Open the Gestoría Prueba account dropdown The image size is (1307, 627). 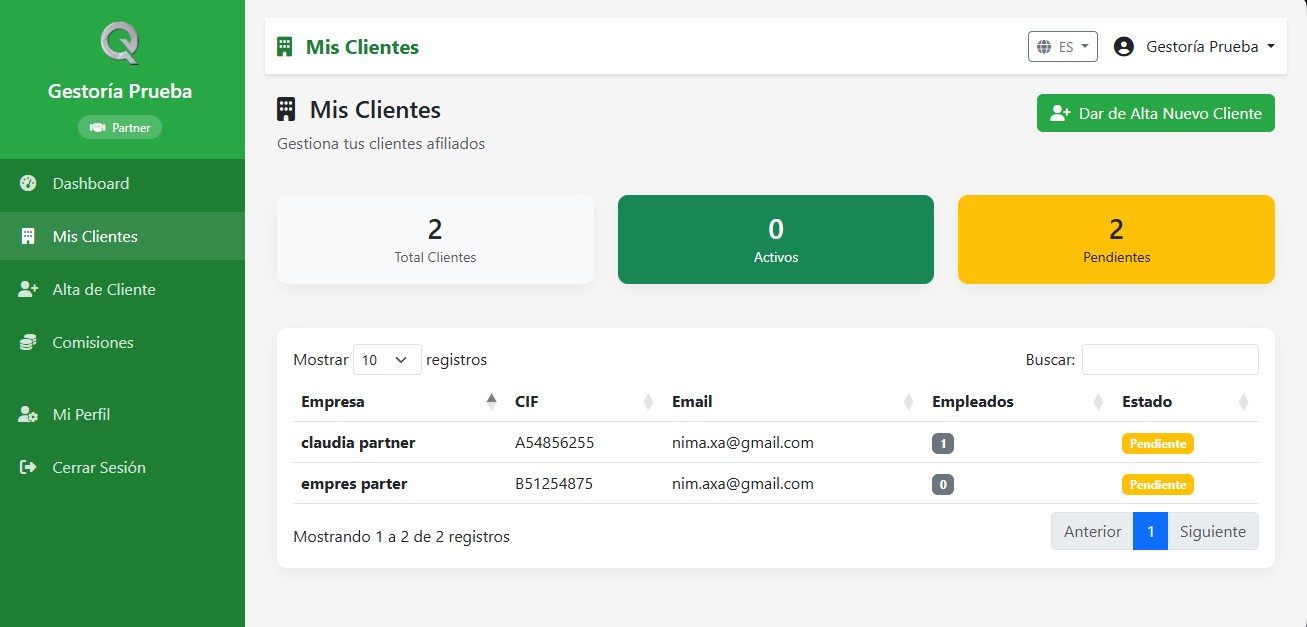[1193, 46]
